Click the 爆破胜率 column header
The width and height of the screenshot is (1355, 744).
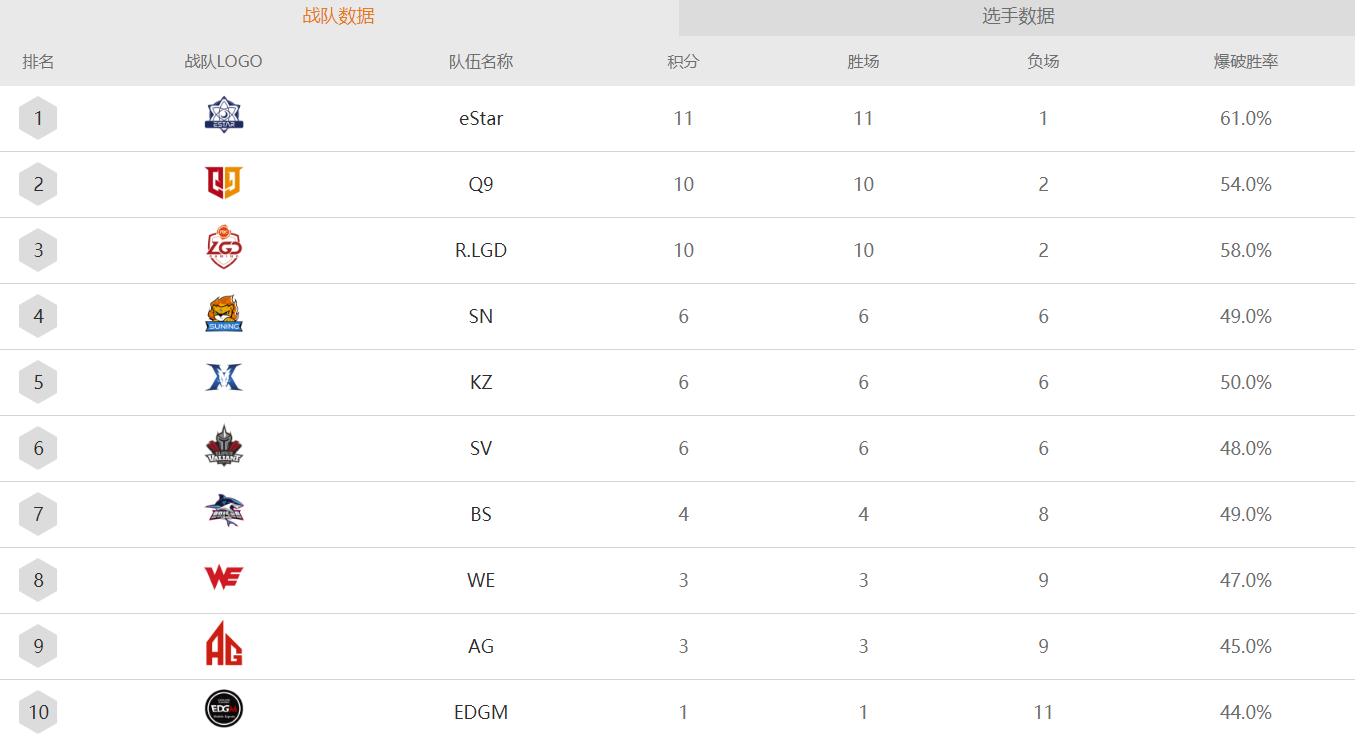(1246, 61)
